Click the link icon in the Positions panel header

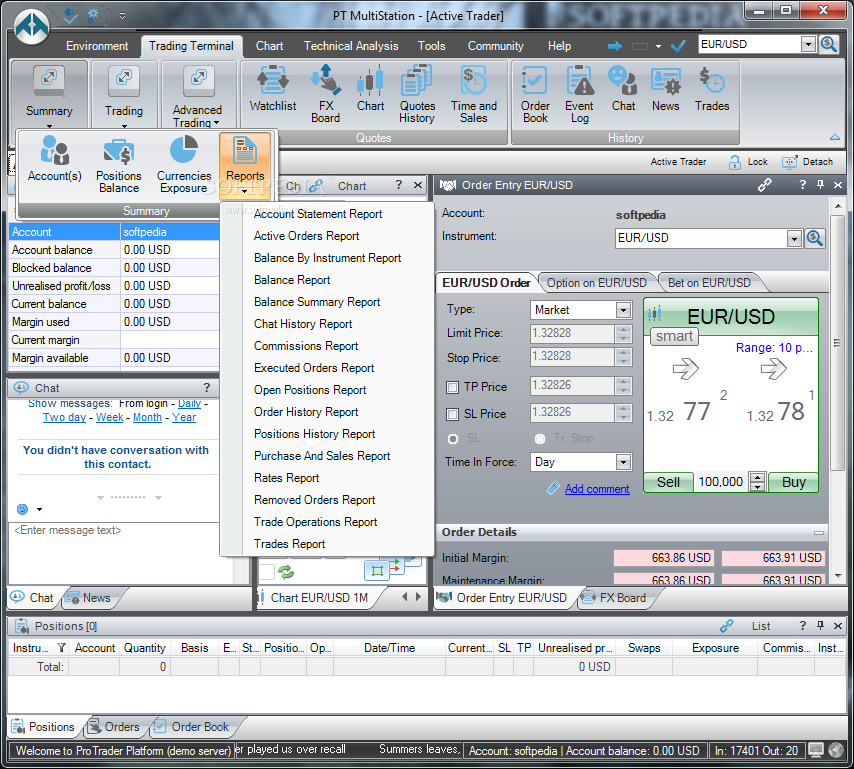pyautogui.click(x=727, y=626)
